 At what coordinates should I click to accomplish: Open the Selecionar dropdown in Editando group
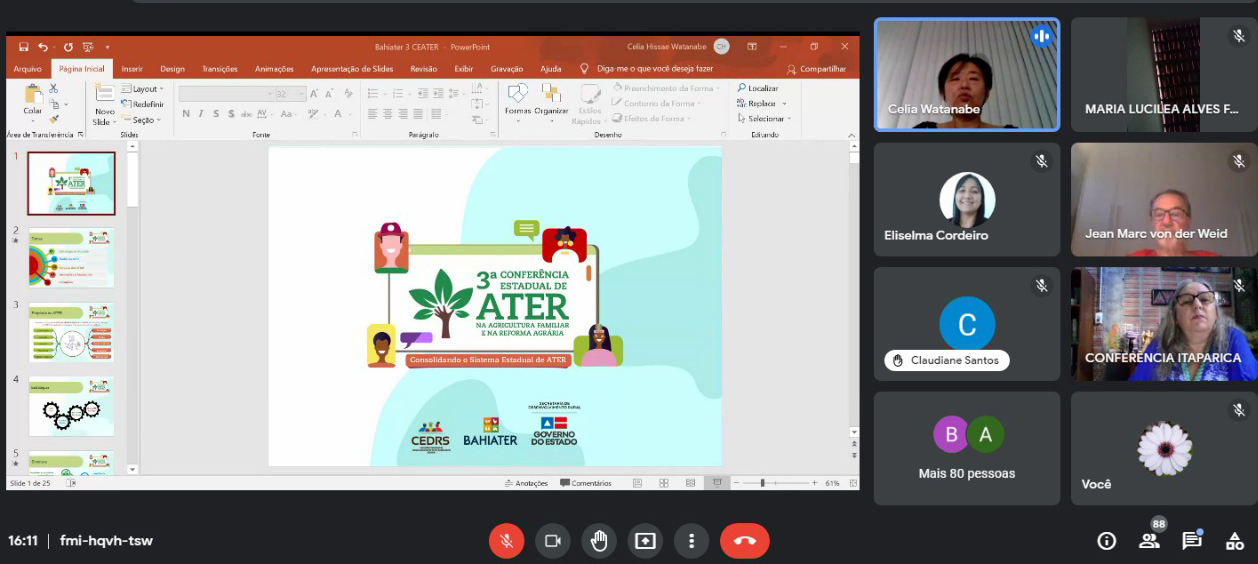point(766,119)
